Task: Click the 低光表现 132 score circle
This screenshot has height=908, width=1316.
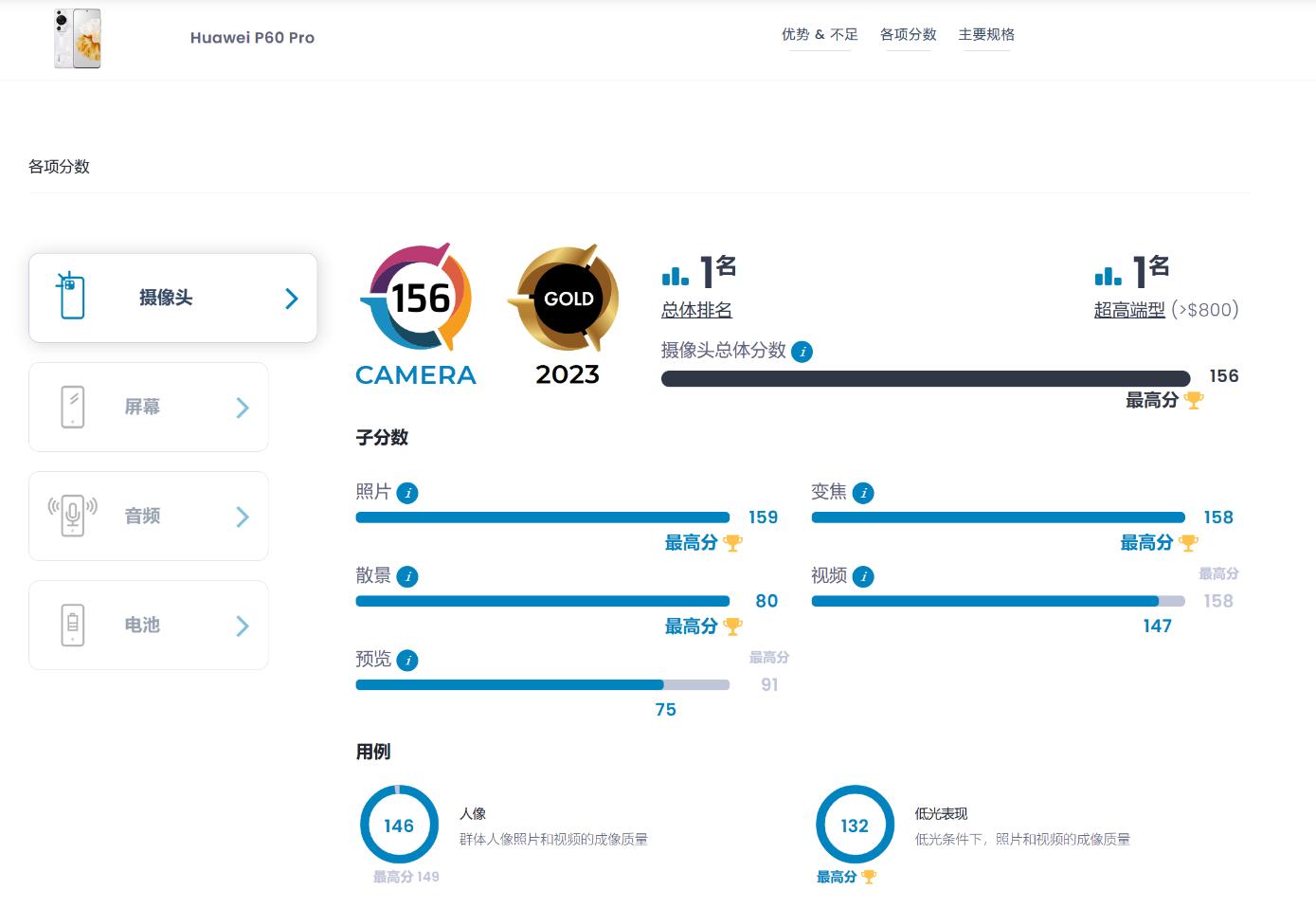Action: [855, 825]
